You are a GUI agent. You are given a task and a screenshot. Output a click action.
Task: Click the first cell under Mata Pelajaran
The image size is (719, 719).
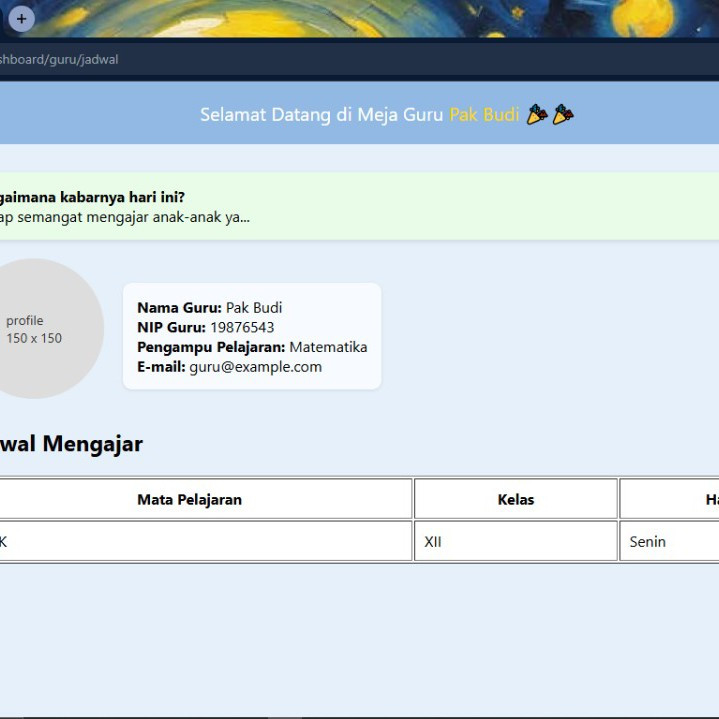[x=200, y=542]
